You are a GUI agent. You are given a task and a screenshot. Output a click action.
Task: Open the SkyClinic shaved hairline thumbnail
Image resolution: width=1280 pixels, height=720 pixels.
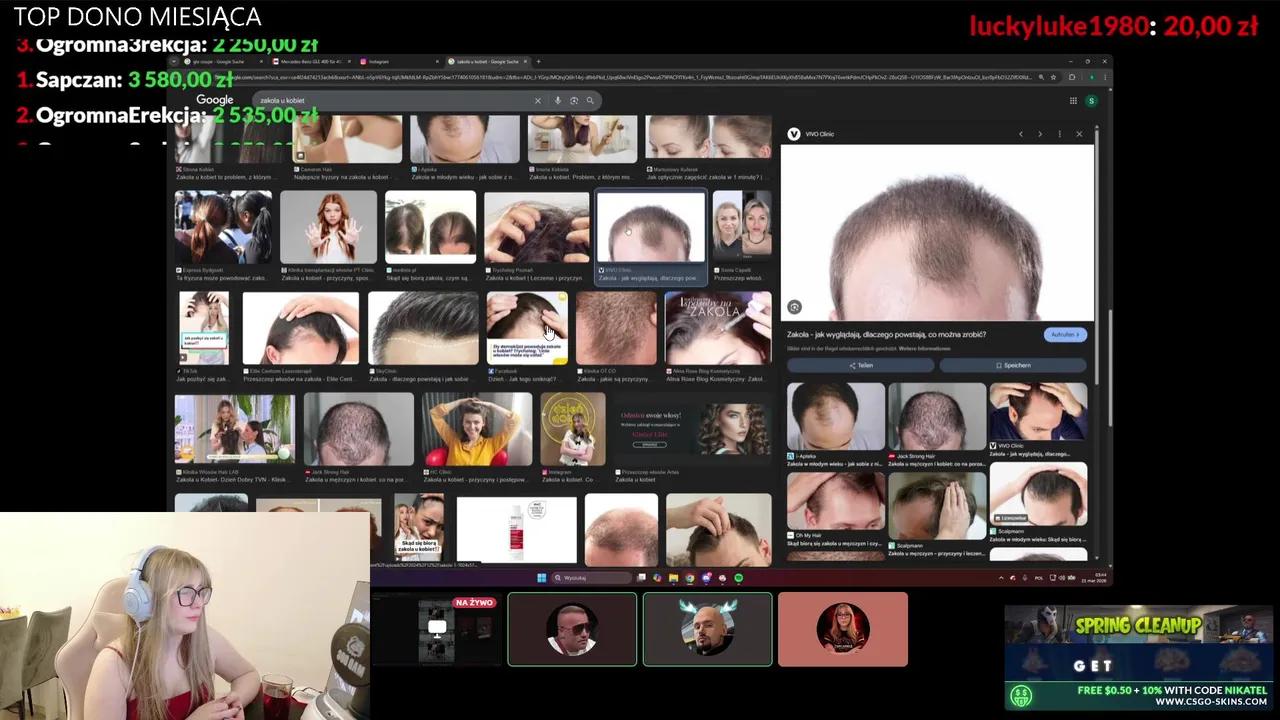point(424,327)
